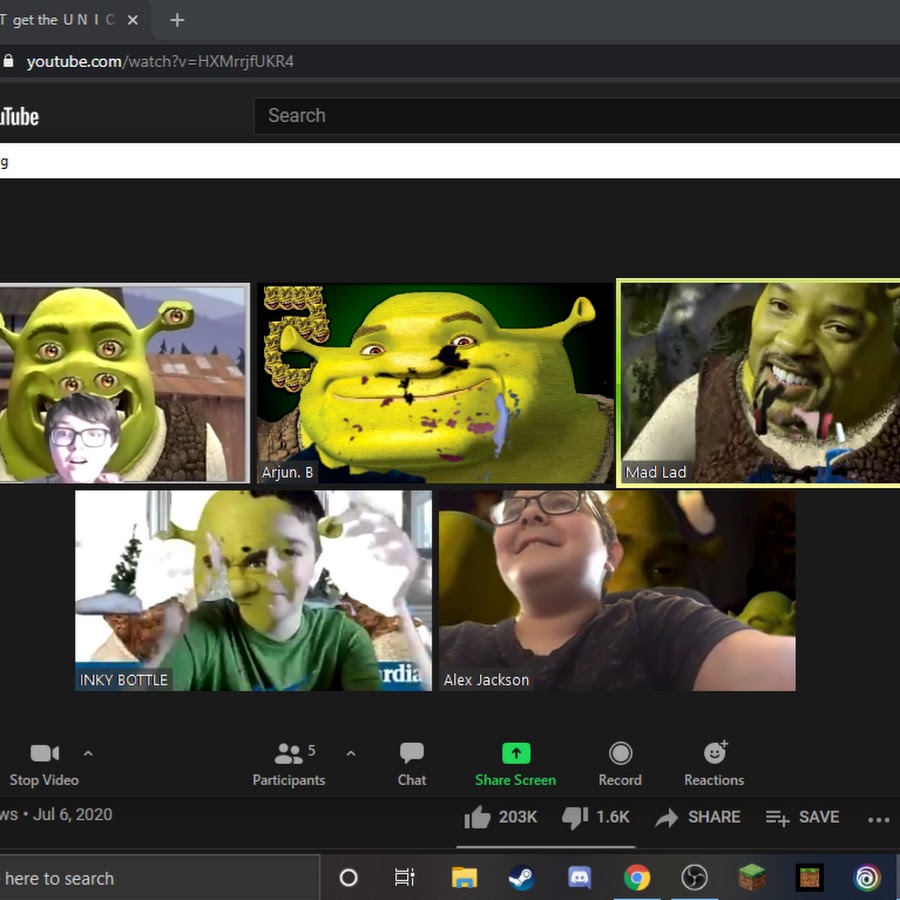Viewport: 900px width, 900px height.
Task: Open a new browser tab
Action: [177, 20]
